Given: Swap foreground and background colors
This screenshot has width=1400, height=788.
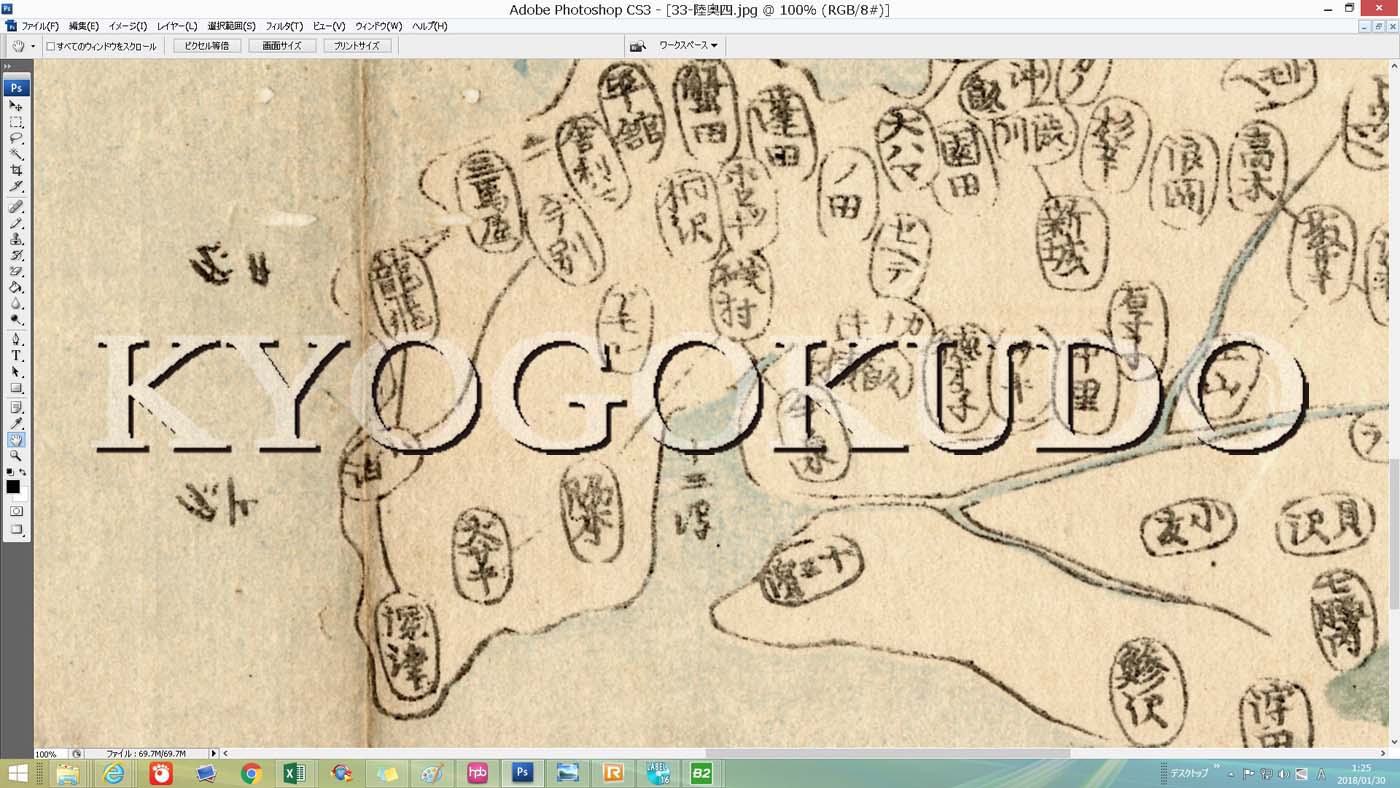Looking at the screenshot, I should pyautogui.click(x=23, y=472).
